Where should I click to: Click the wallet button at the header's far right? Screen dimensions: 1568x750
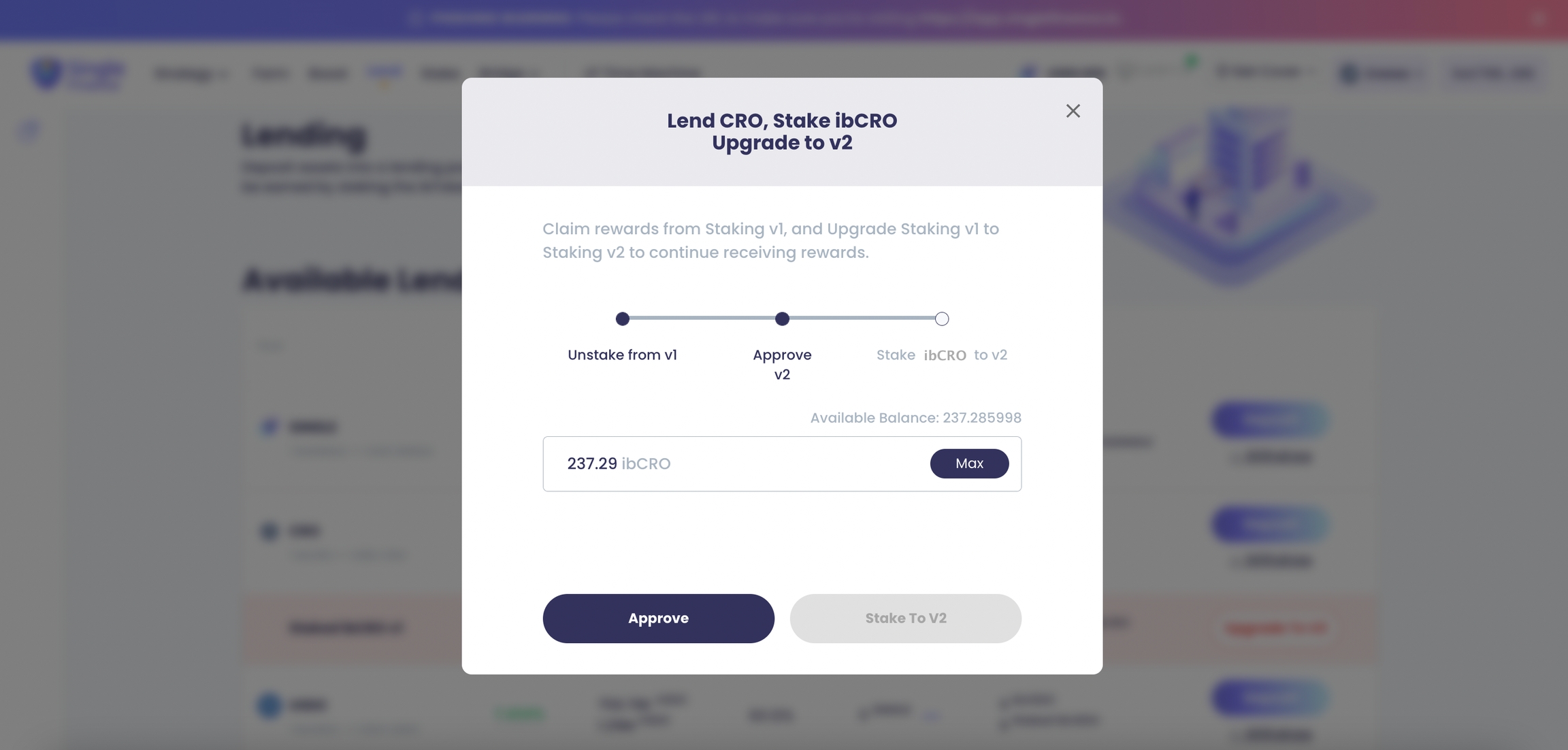click(x=1493, y=73)
